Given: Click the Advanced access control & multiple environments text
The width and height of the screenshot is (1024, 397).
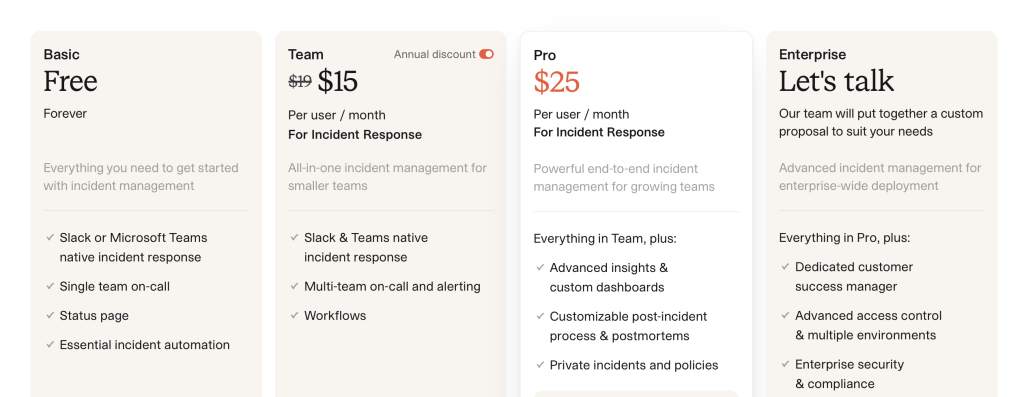Looking at the screenshot, I should tap(868, 325).
